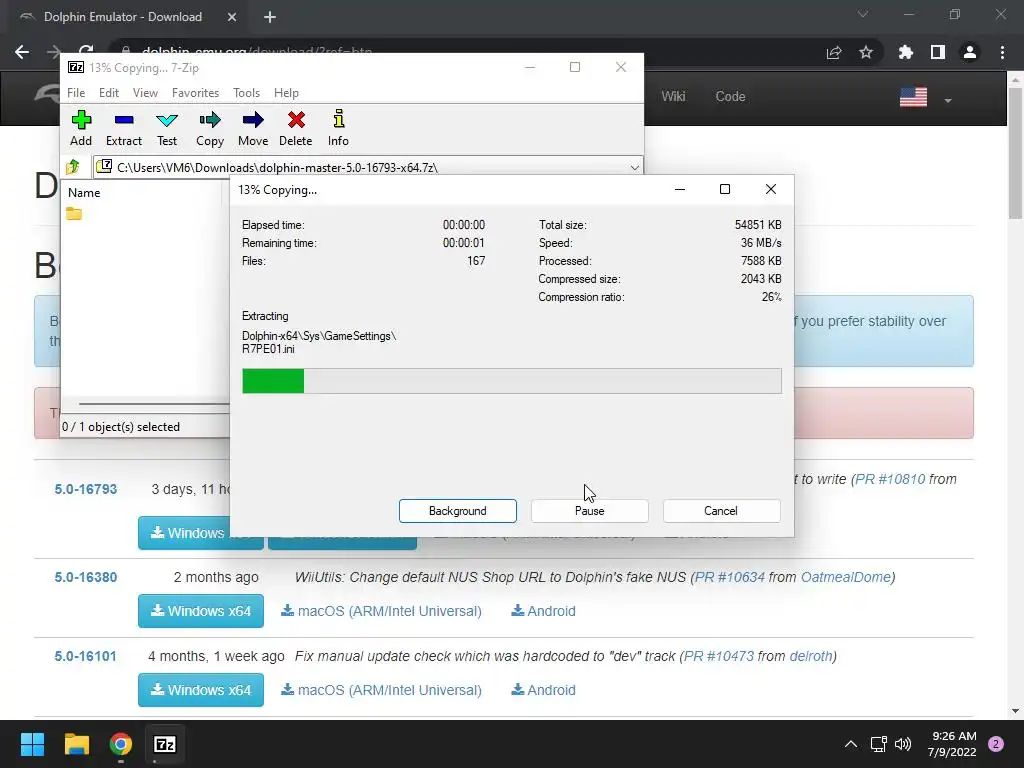Image resolution: width=1024 pixels, height=768 pixels.
Task: Select the folder item in 7-Zip file list
Action: coord(74,214)
